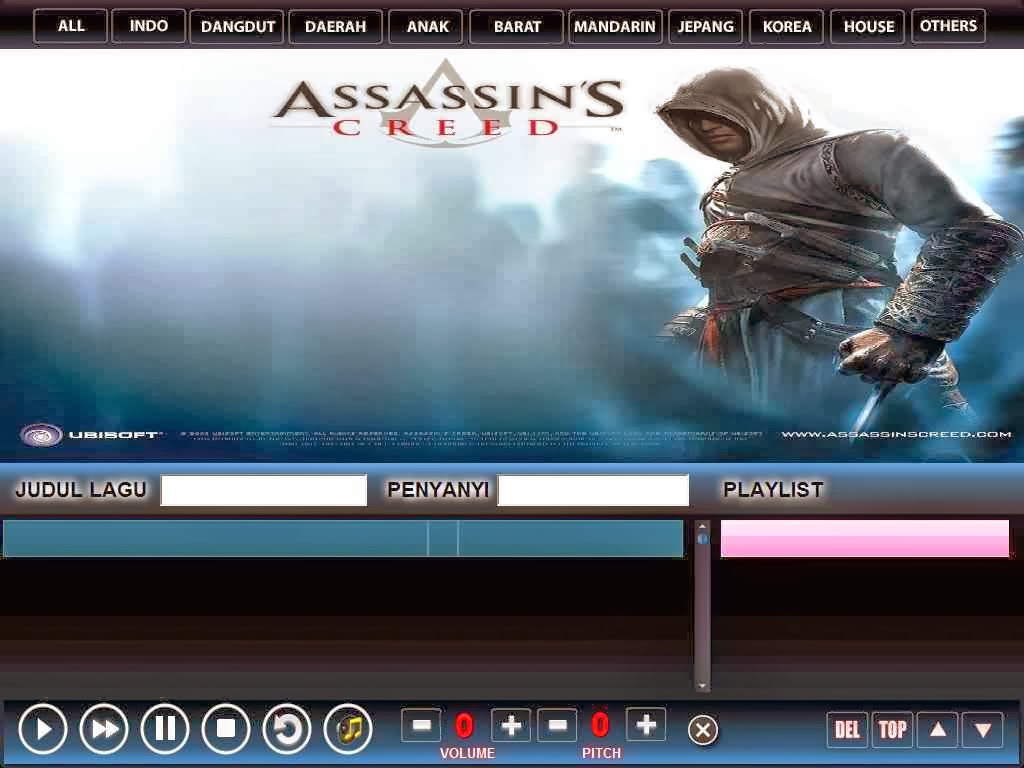Image resolution: width=1024 pixels, height=768 pixels.
Task: Click scrollbar down arrow of song list
Action: [x=702, y=685]
